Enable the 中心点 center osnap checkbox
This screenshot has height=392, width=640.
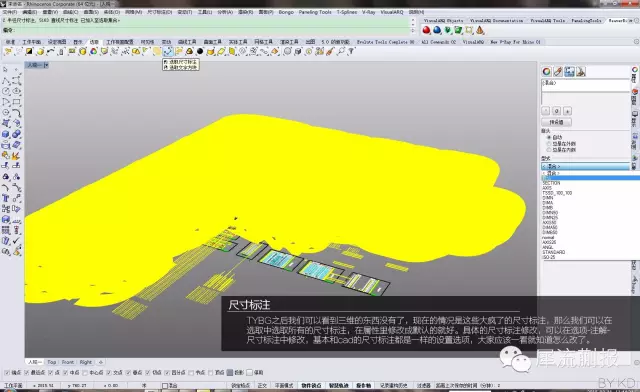[85, 372]
